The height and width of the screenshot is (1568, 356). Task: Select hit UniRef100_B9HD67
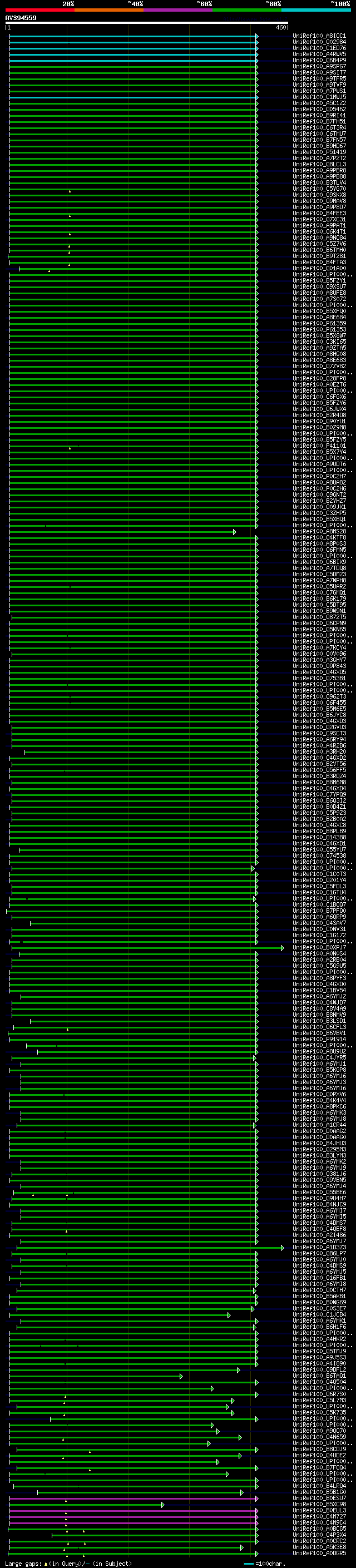coord(319,146)
